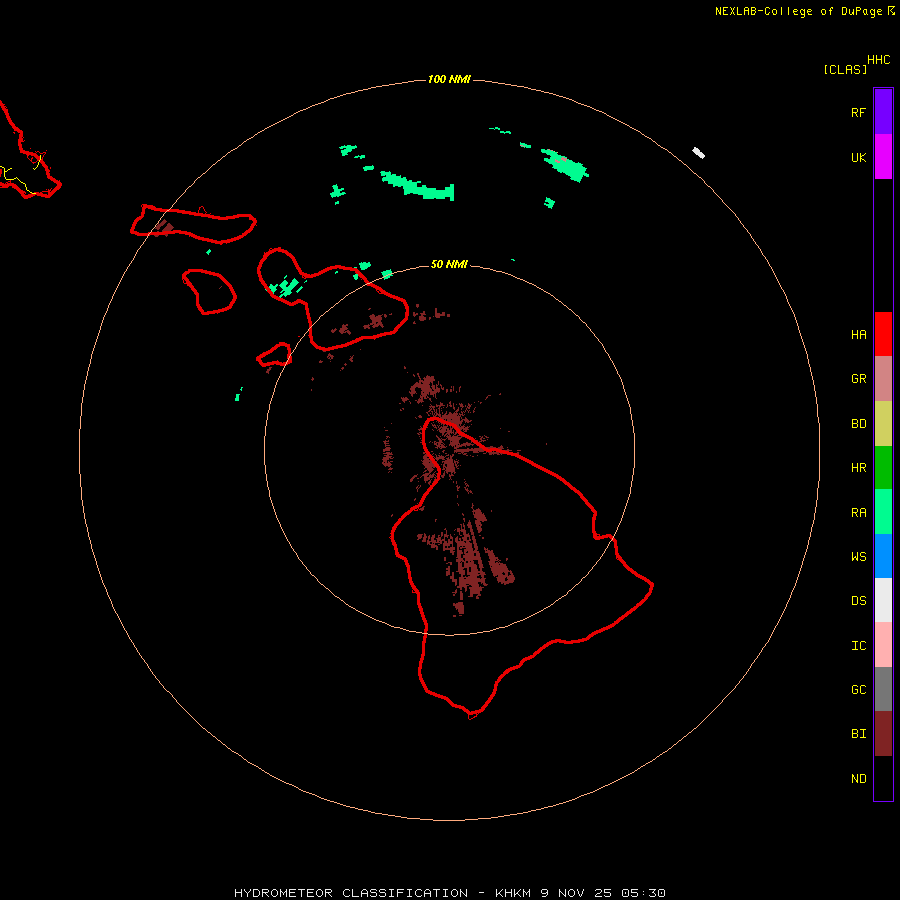This screenshot has width=900, height=900.
Task: Click the RA legend label
Action: [x=858, y=513]
